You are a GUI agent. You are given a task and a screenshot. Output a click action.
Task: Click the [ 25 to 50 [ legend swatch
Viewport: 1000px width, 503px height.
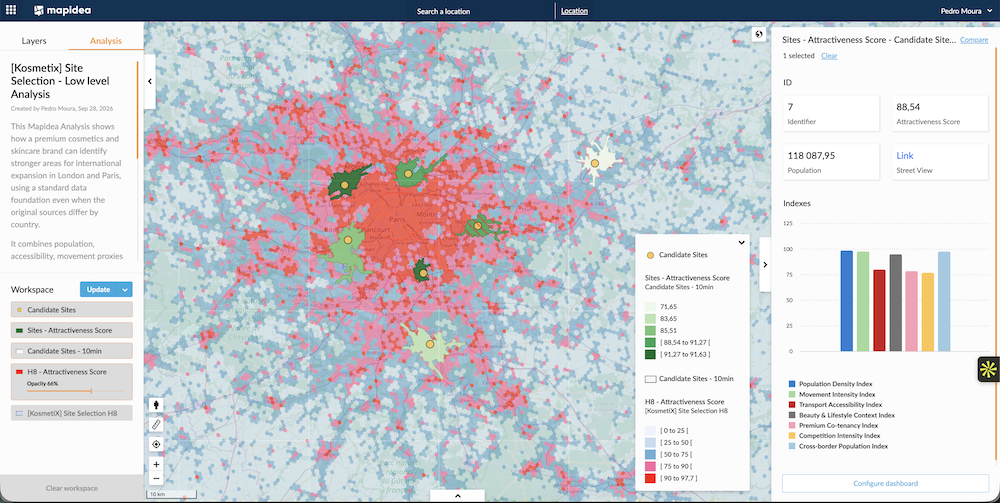(x=651, y=442)
